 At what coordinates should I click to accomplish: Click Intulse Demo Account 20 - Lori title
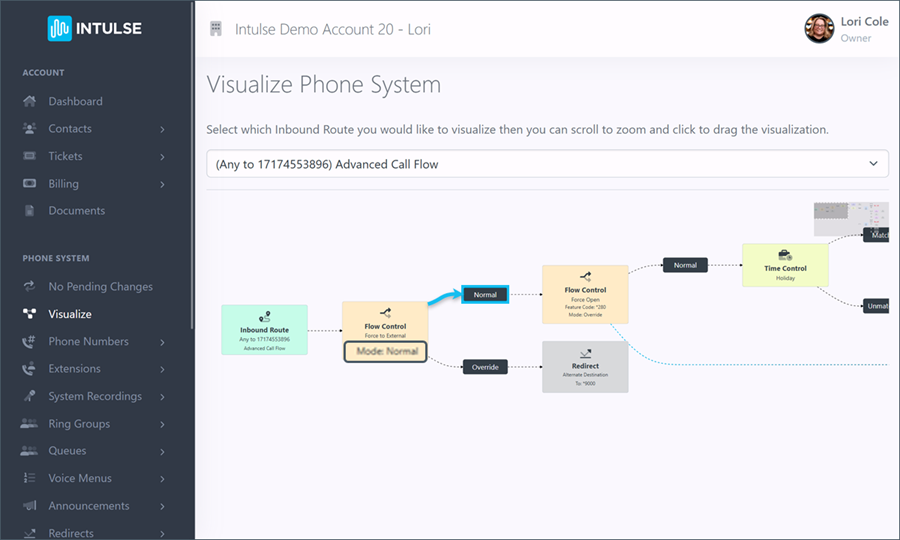[x=332, y=29]
